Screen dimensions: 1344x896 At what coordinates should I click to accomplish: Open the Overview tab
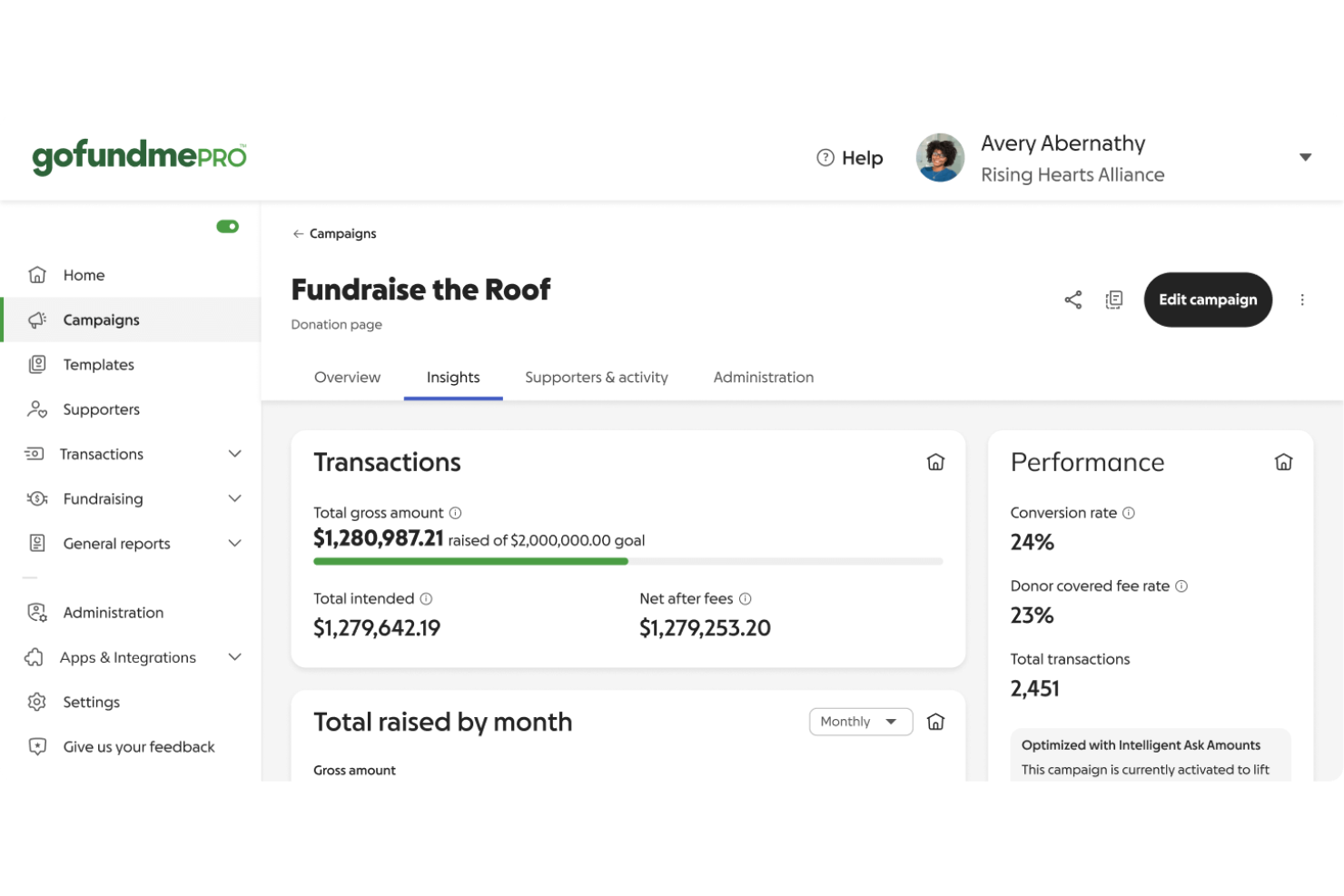347,377
